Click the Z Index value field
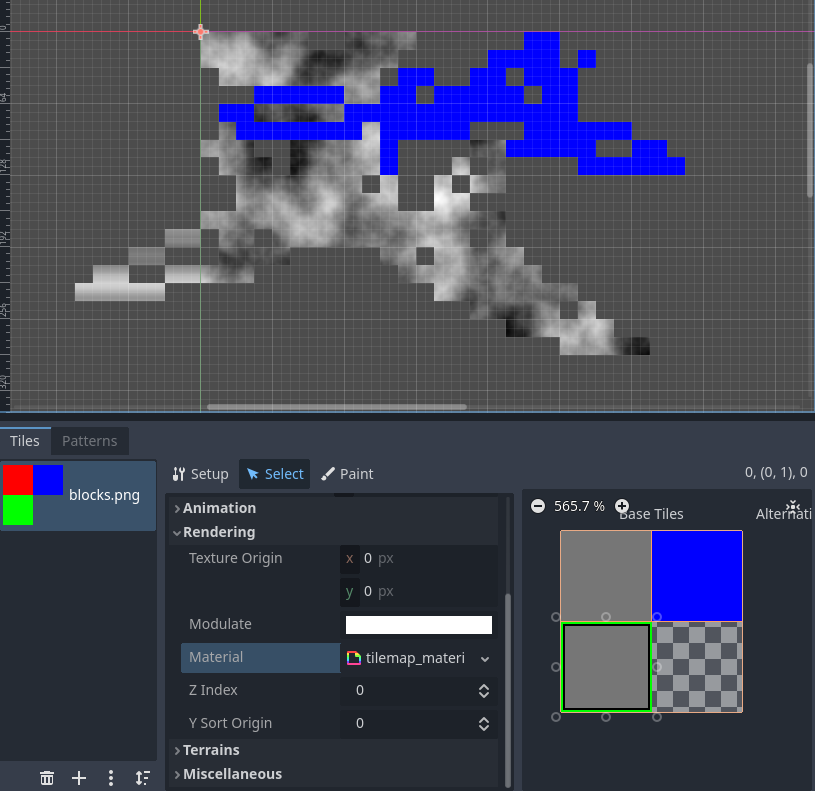The image size is (815, 791). (410, 691)
